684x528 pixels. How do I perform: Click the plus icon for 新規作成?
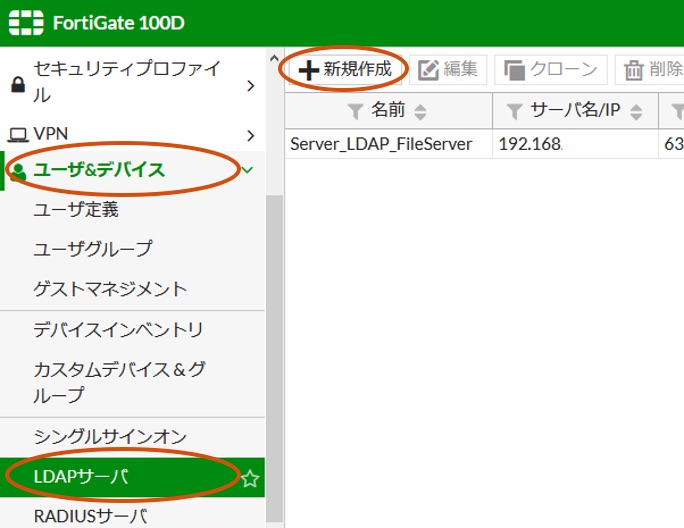(309, 70)
